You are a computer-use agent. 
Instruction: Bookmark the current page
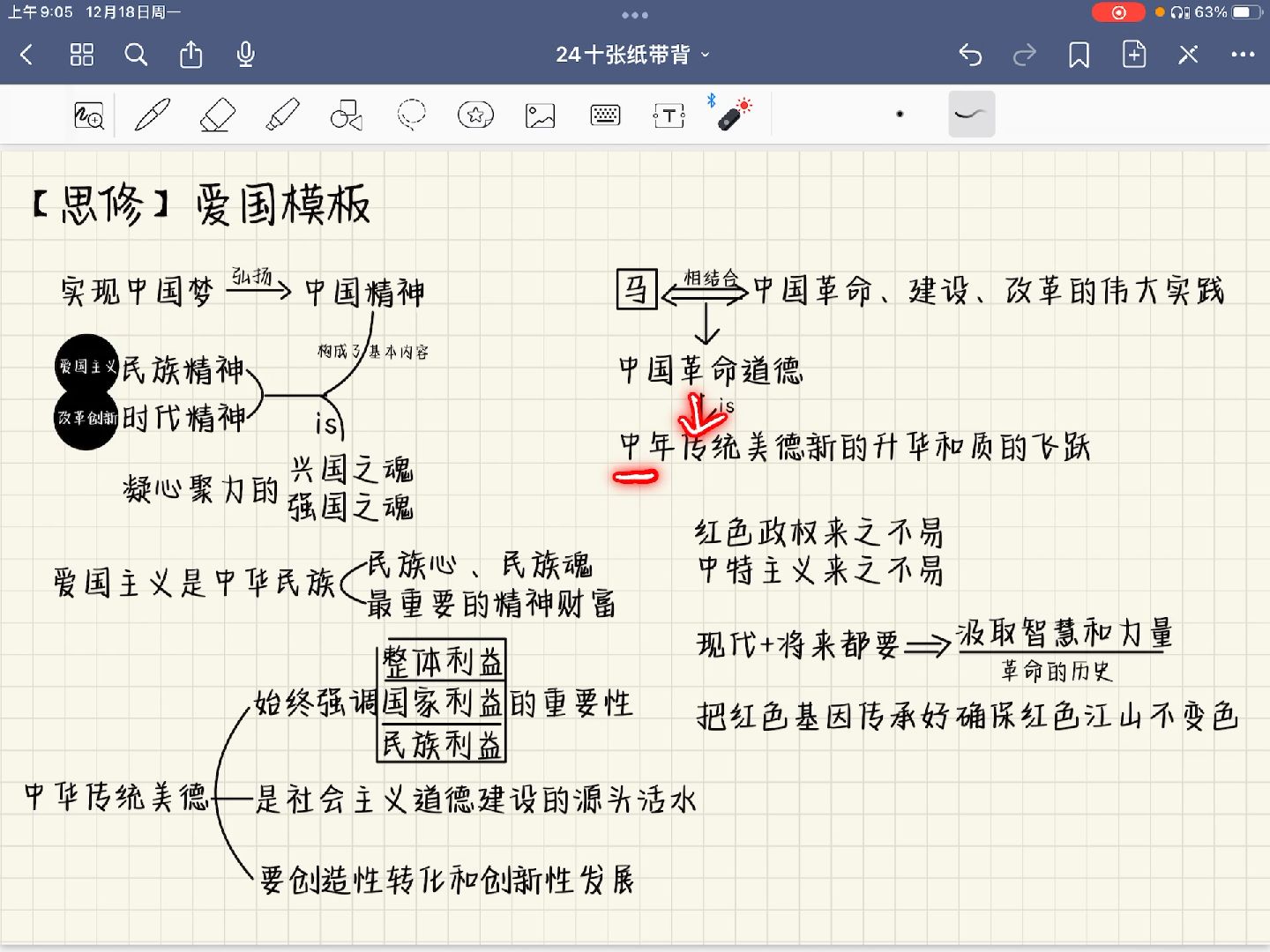coord(1079,55)
